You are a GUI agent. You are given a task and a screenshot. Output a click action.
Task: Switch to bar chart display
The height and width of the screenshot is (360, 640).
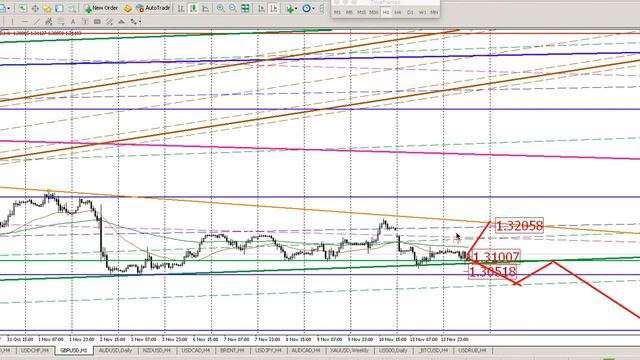(x=181, y=8)
